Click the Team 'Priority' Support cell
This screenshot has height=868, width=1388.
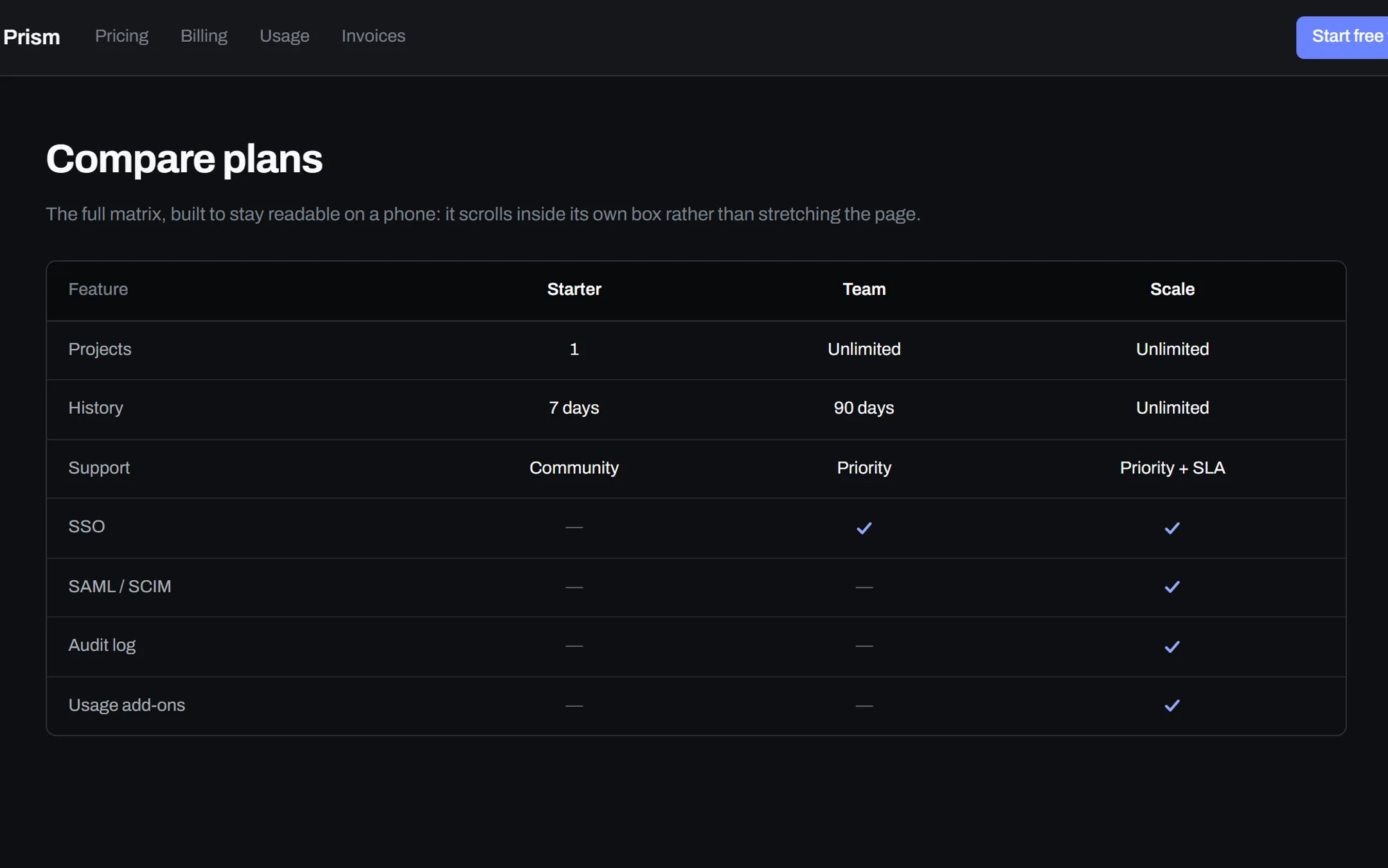[x=864, y=468]
